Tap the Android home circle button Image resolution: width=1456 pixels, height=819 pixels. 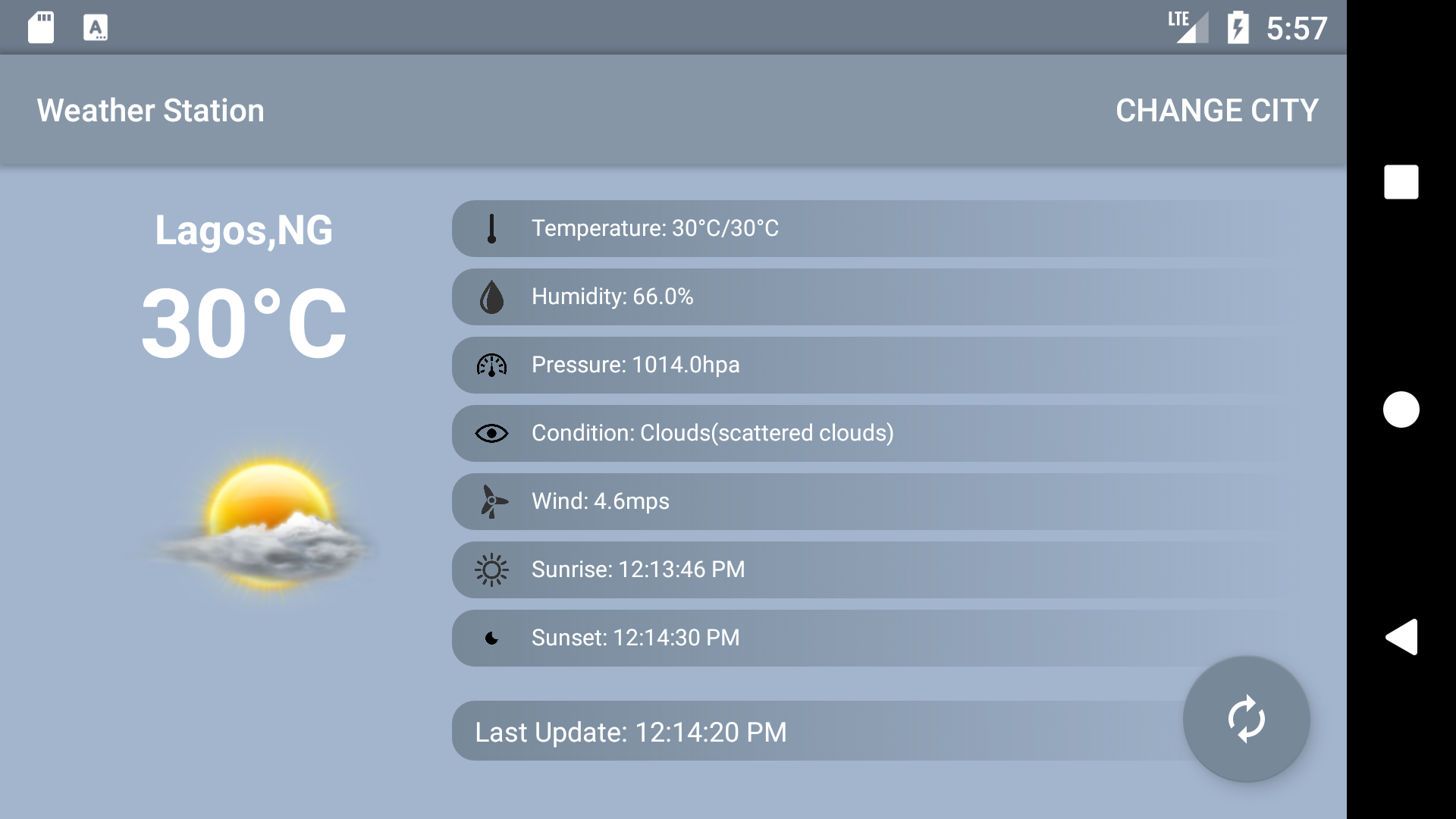click(x=1402, y=409)
